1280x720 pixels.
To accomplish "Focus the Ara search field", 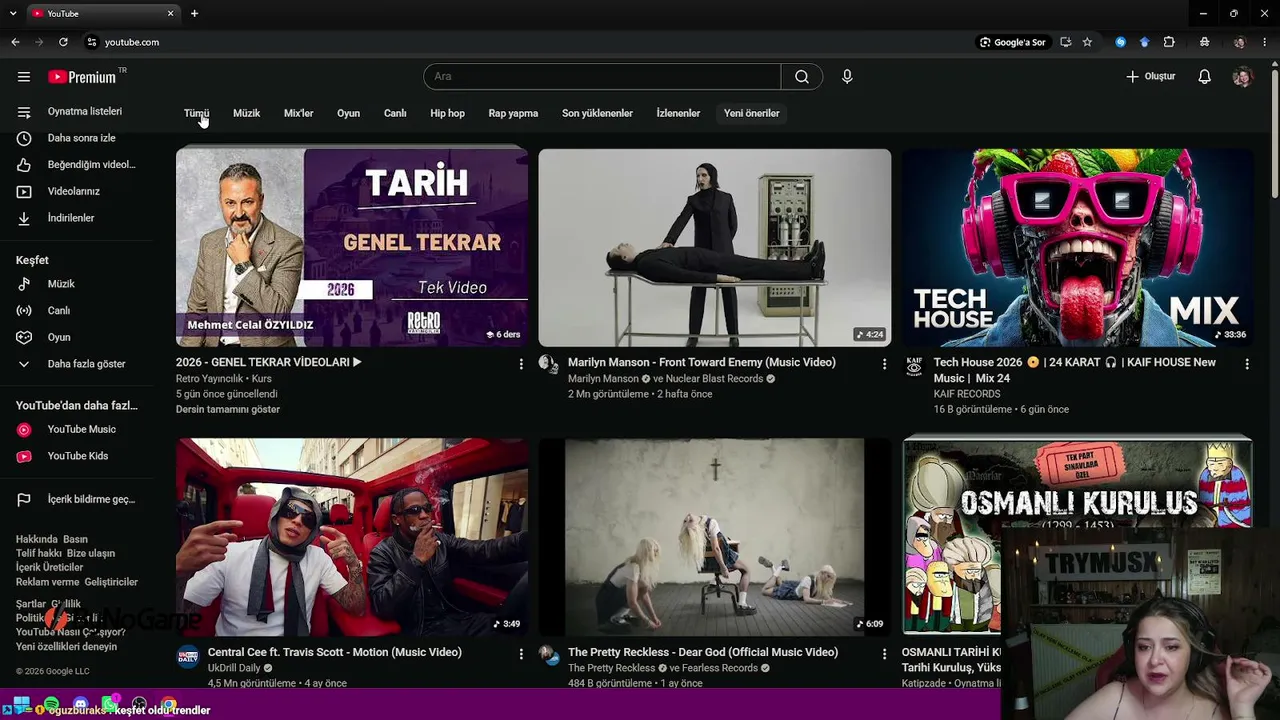I will [x=602, y=77].
